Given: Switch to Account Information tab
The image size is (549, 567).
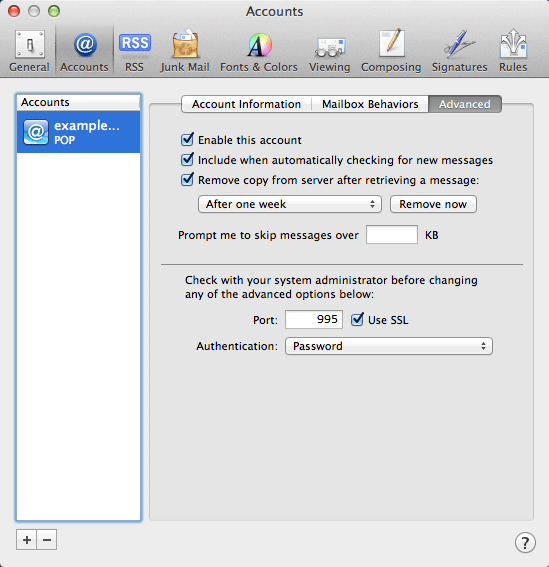Looking at the screenshot, I should point(246,104).
